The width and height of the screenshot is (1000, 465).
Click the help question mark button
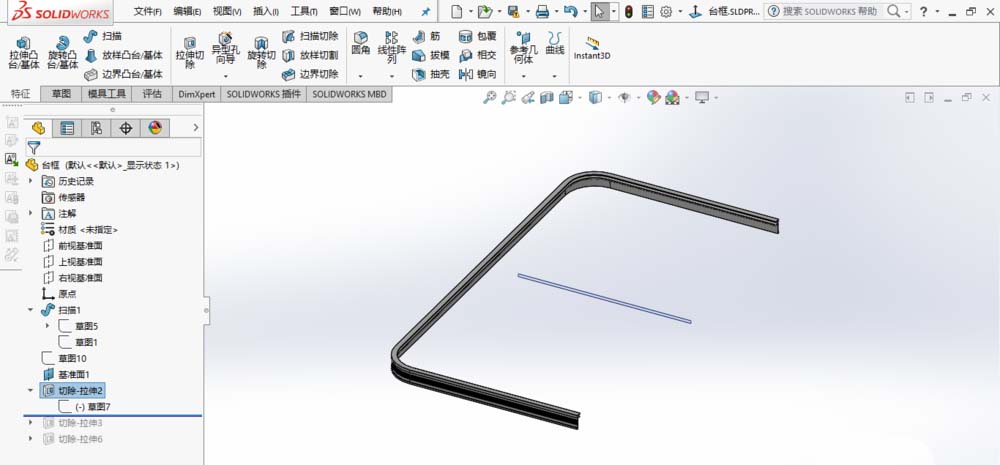tap(923, 11)
